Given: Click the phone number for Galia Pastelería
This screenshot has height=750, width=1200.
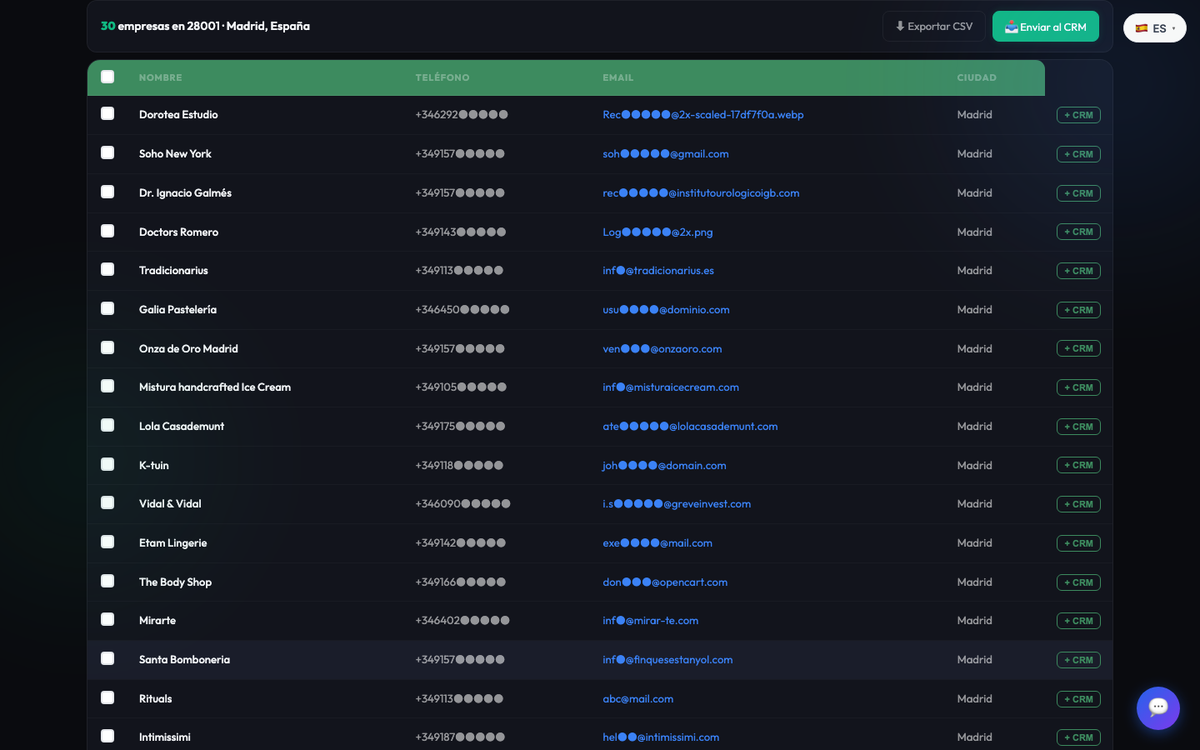Looking at the screenshot, I should point(462,310).
